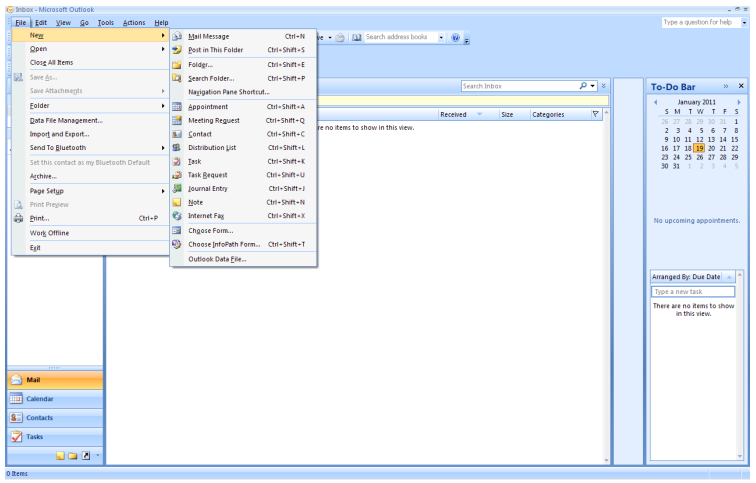756x483 pixels.
Task: Click the new Folder icon in submenu
Action: click(177, 65)
